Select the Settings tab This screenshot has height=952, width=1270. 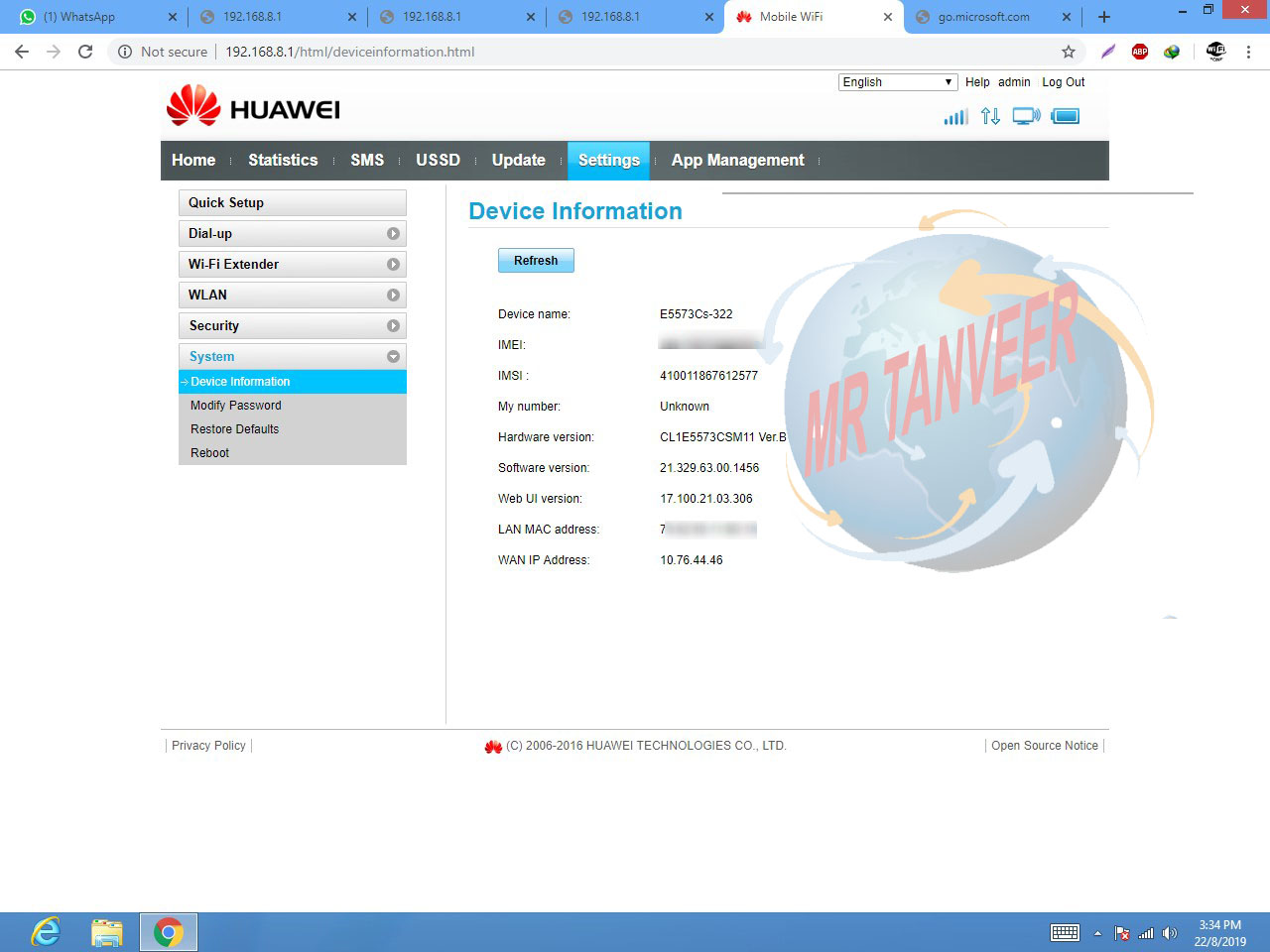coord(608,161)
